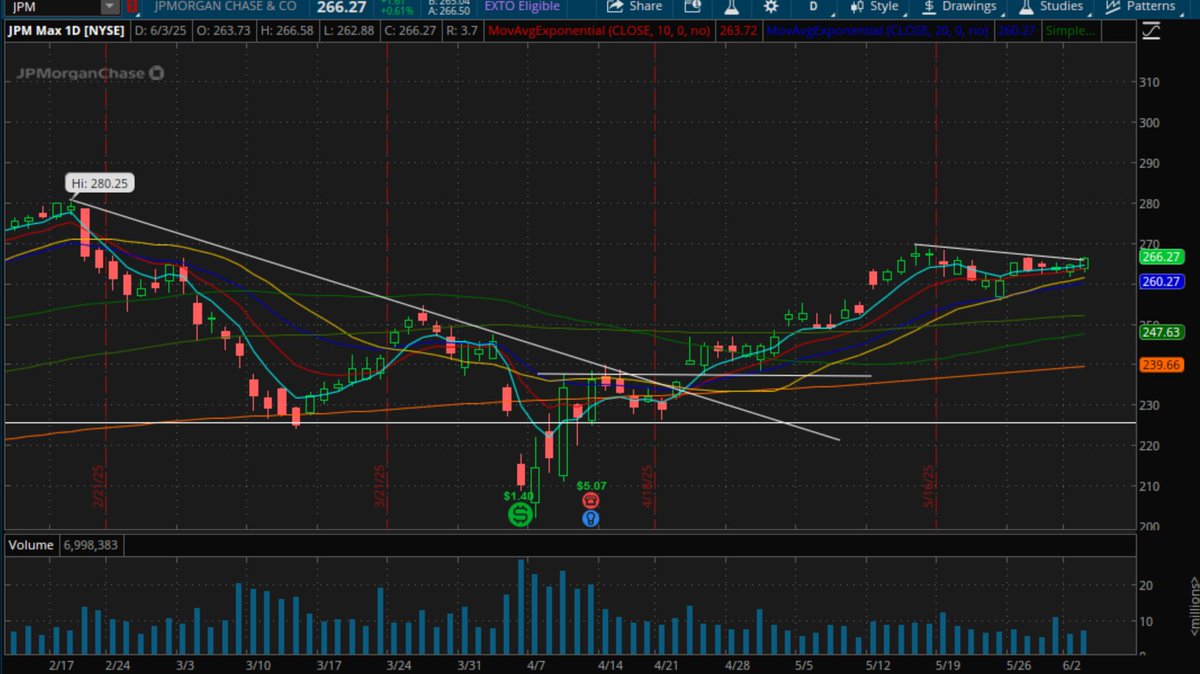Click the millions label on volume axis
The height and width of the screenshot is (674, 1200).
(x=1193, y=607)
